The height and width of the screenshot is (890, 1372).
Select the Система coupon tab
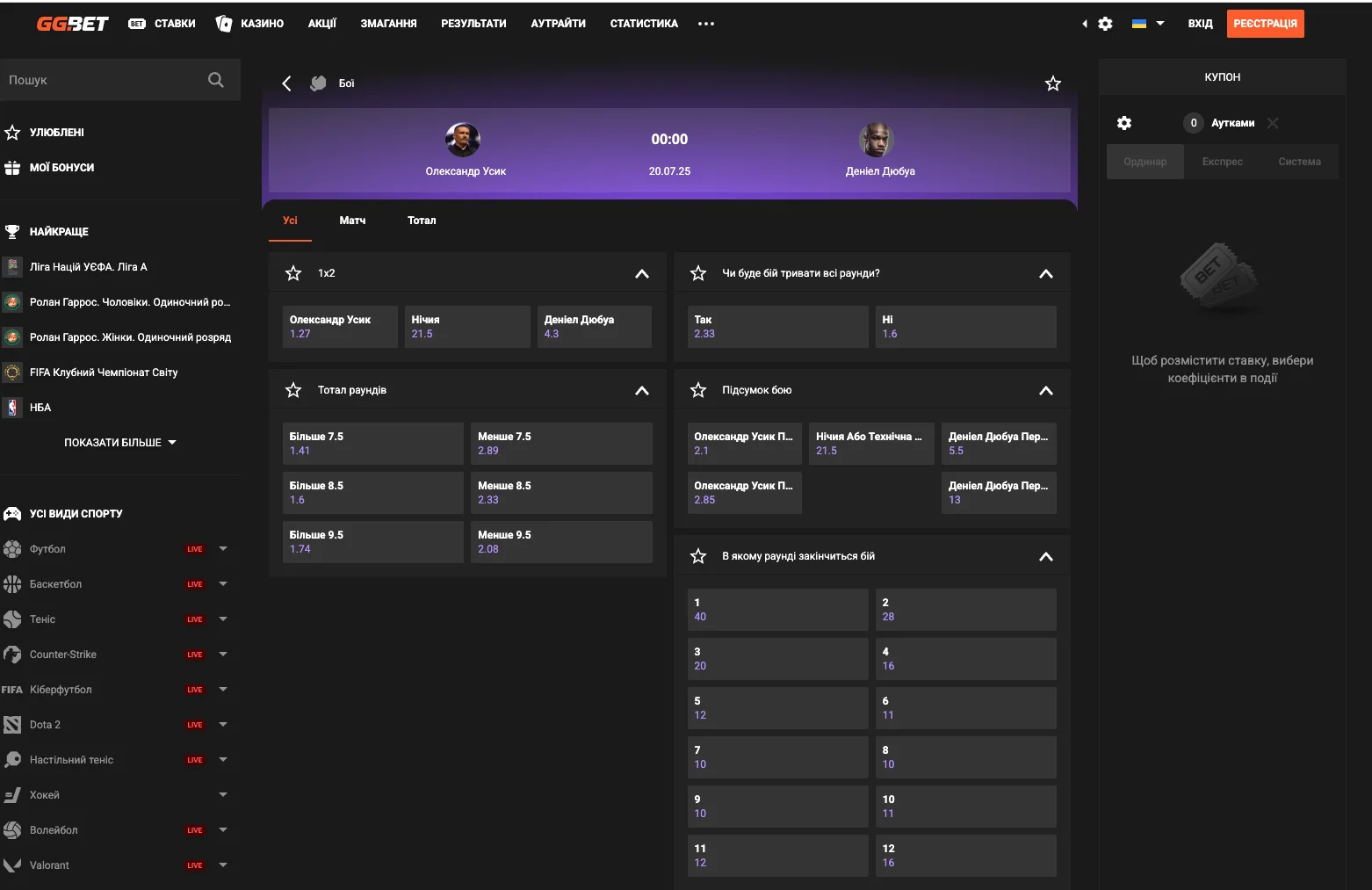[1300, 162]
